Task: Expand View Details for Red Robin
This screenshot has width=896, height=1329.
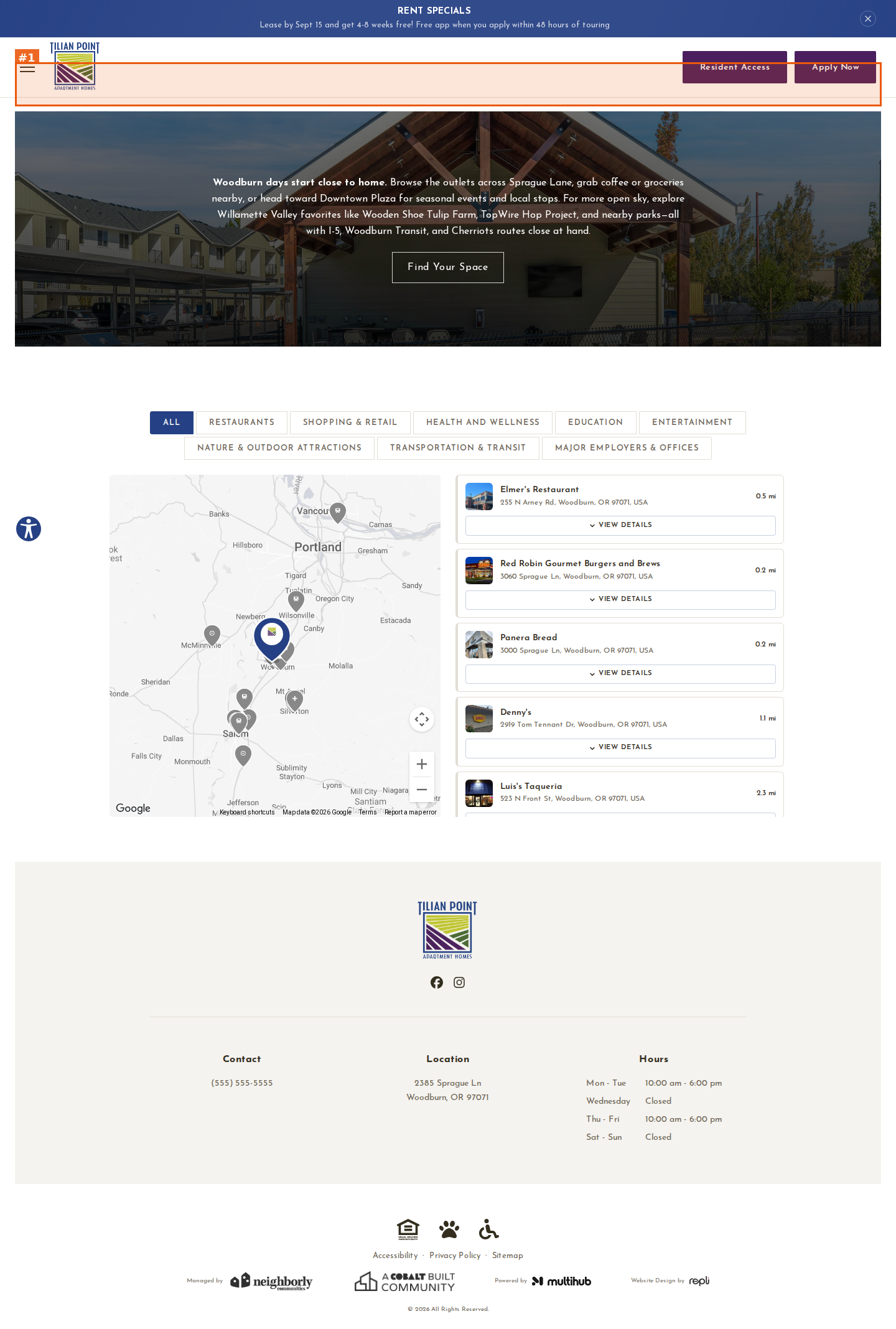Action: click(620, 600)
